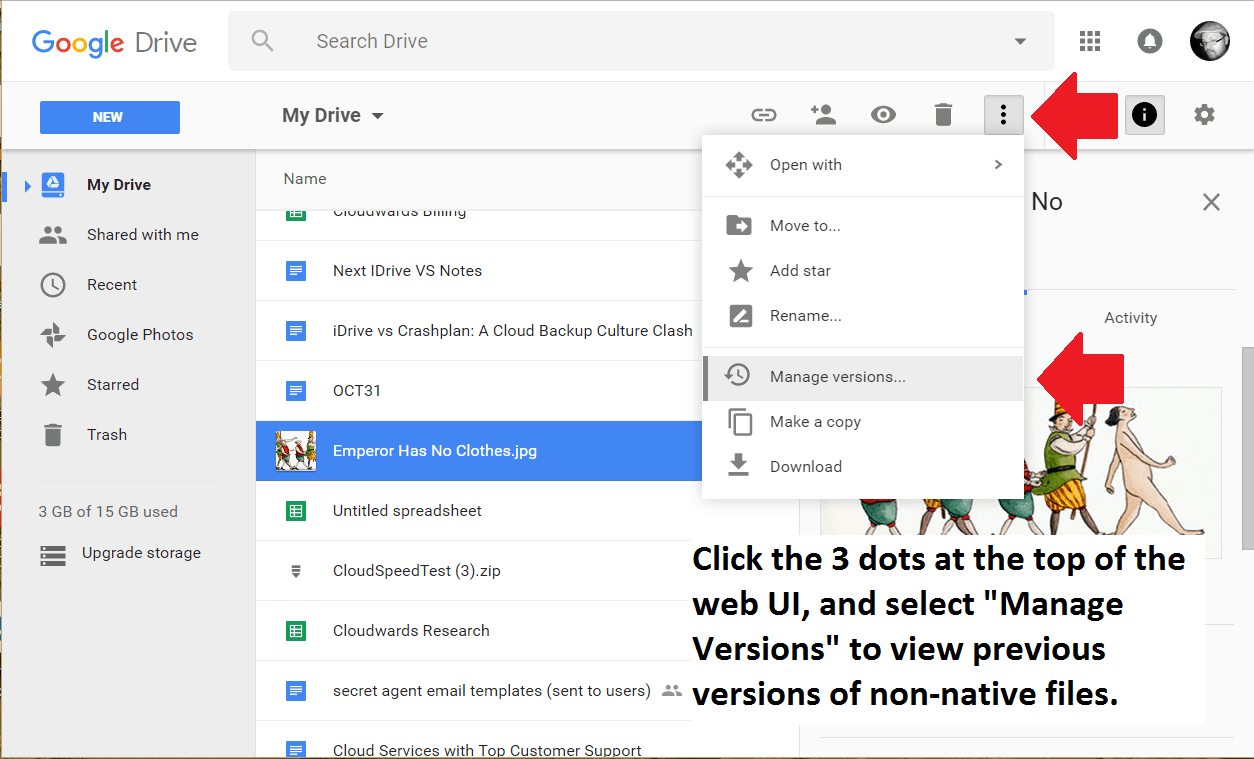
Task: Choose Move to... from the menu
Action: point(863,226)
